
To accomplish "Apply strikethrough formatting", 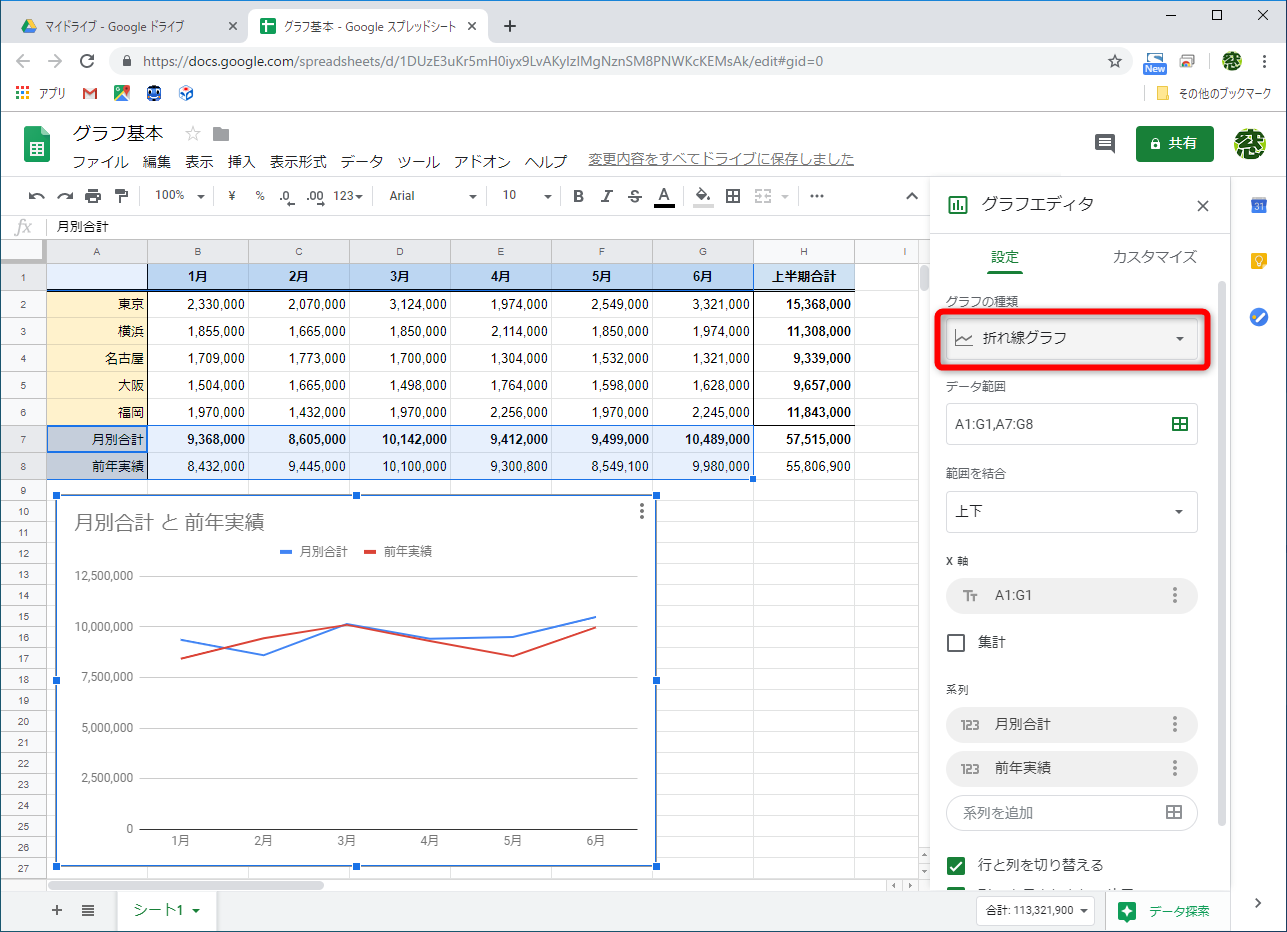I will tap(634, 196).
